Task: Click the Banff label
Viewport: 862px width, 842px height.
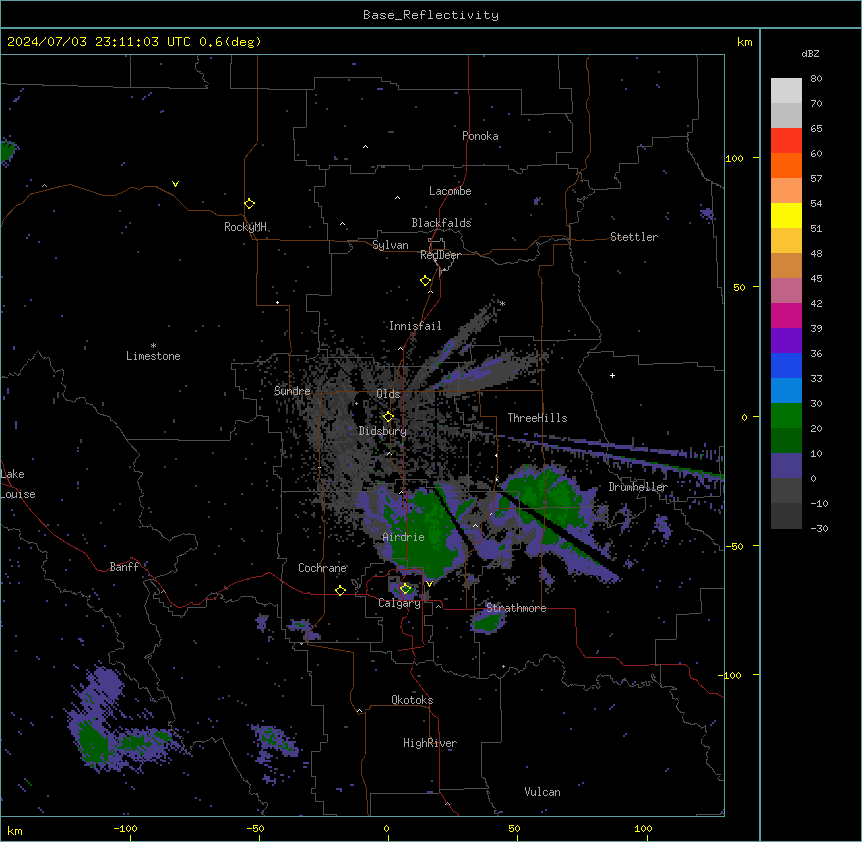Action: point(124,567)
